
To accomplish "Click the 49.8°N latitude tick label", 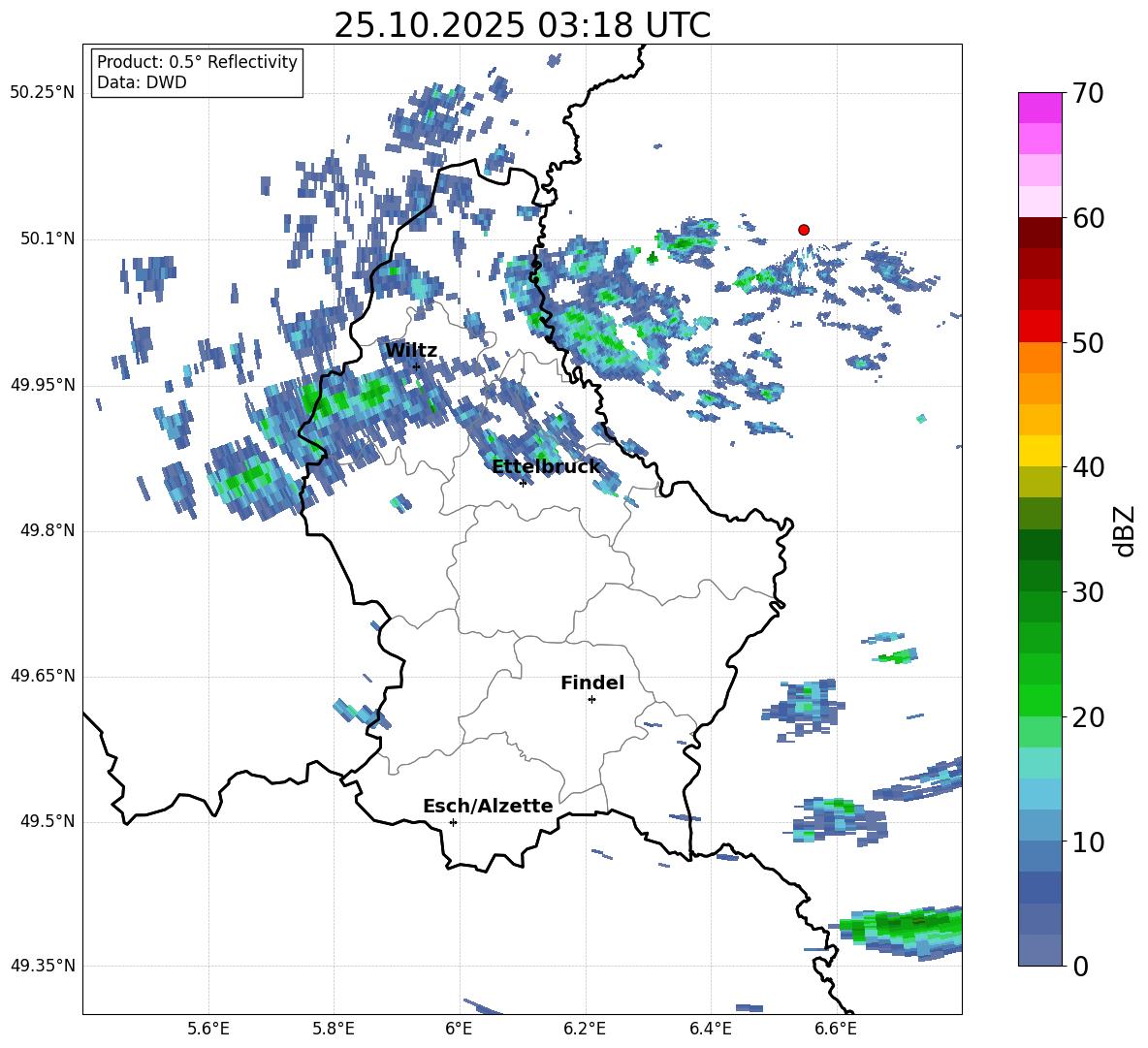I will pyautogui.click(x=48, y=530).
